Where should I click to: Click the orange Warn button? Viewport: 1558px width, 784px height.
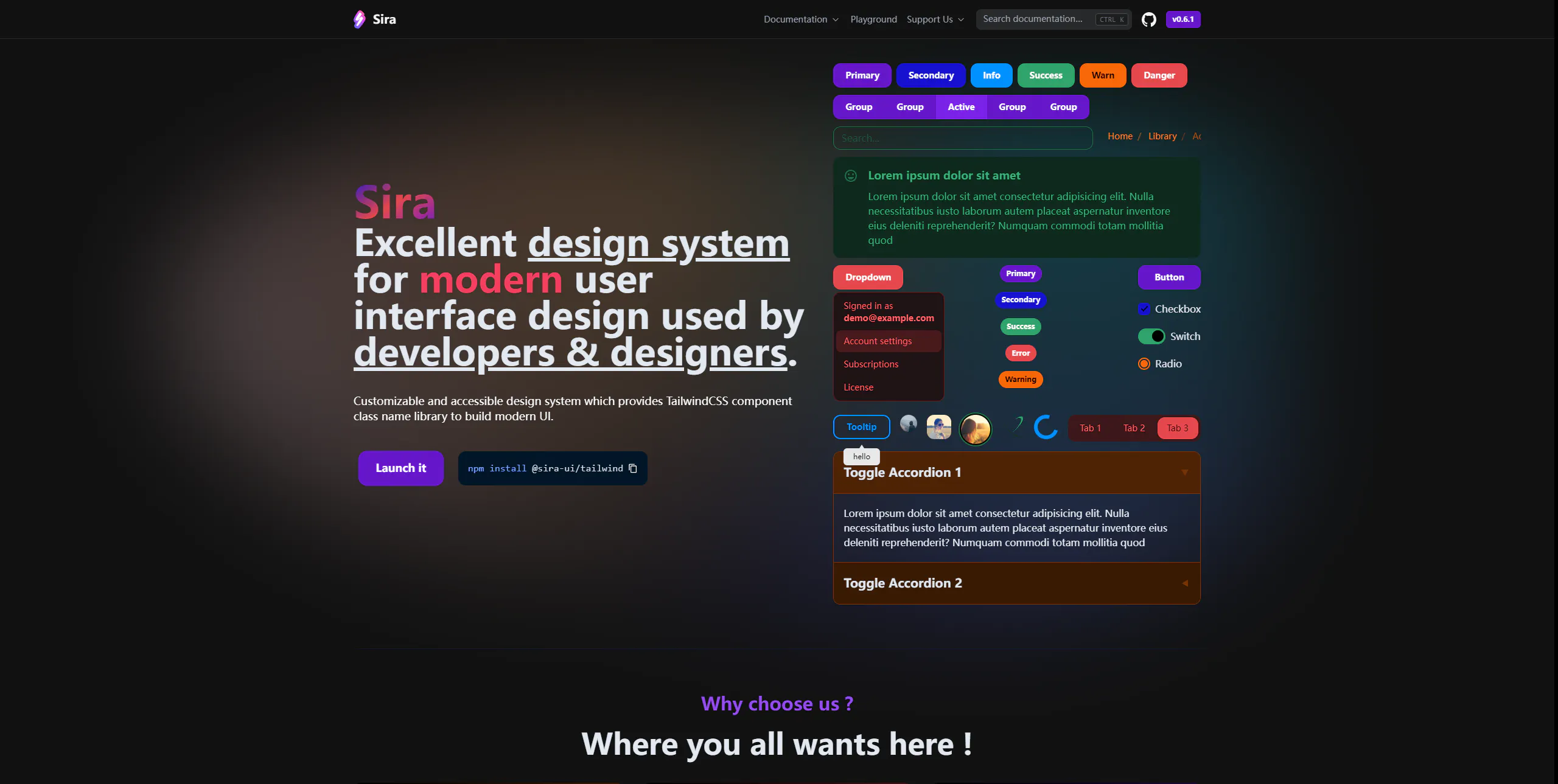1103,75
